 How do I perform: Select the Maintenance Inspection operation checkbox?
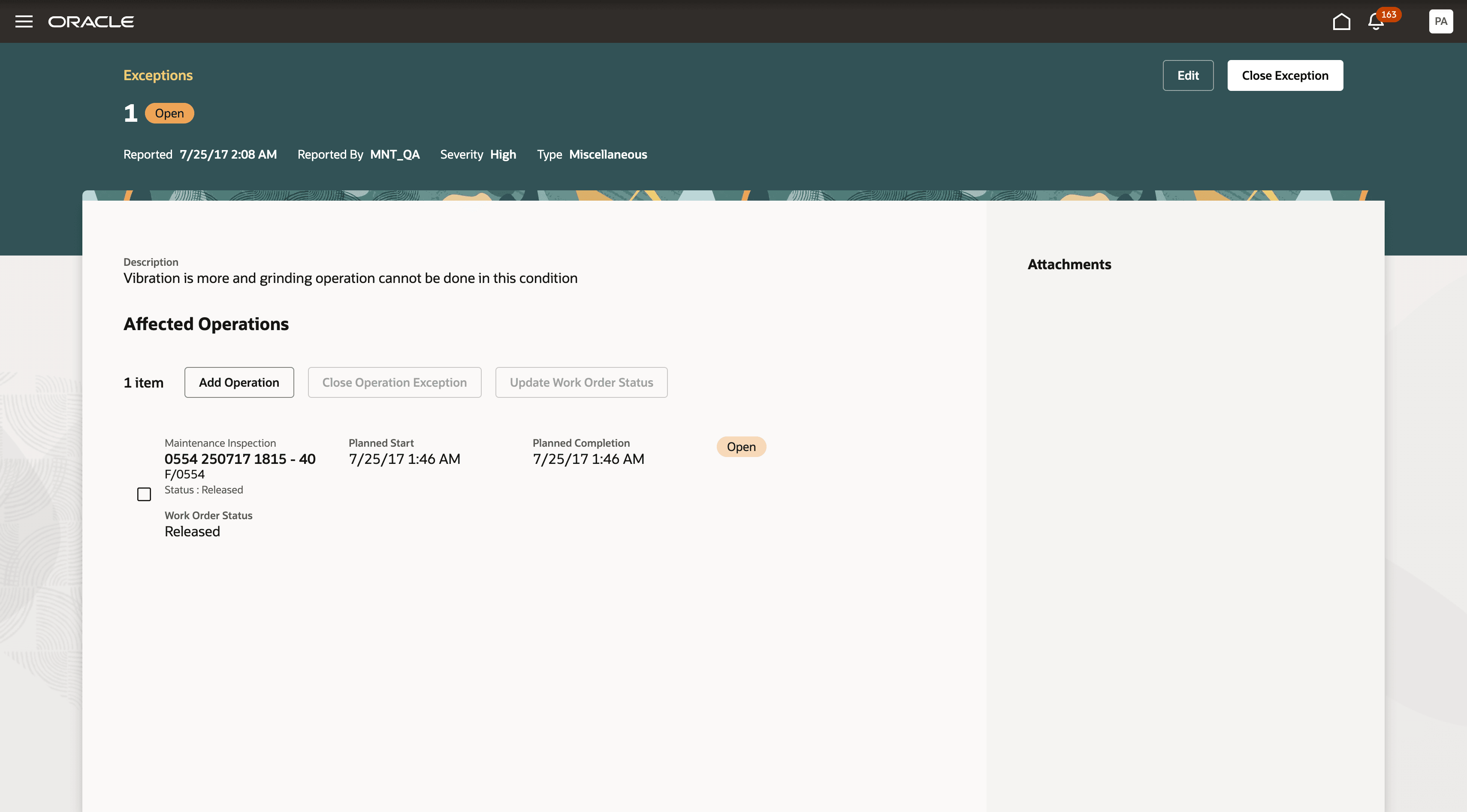(144, 494)
